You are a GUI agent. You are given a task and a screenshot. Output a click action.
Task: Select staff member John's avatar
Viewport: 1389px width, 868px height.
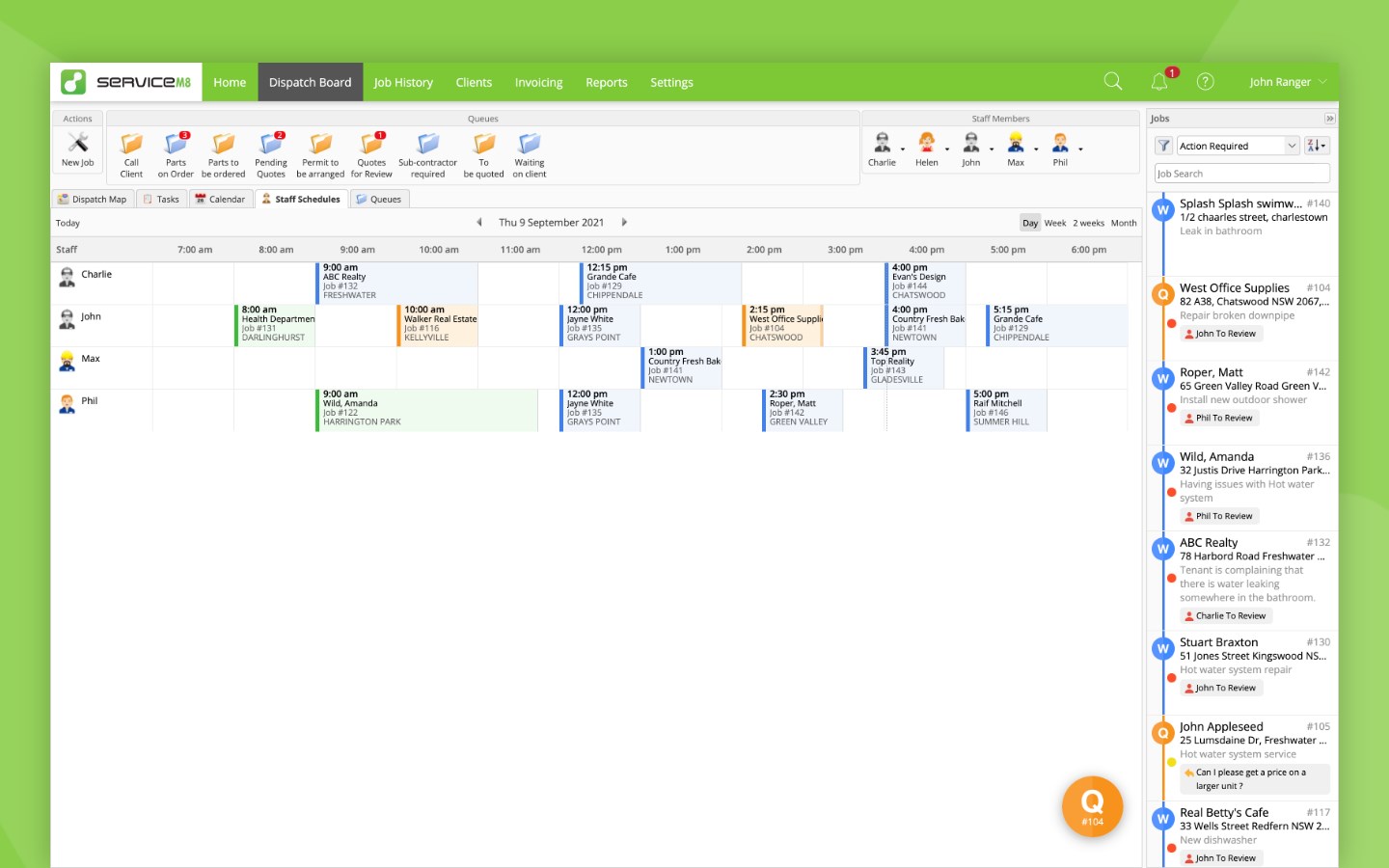[x=970, y=144]
